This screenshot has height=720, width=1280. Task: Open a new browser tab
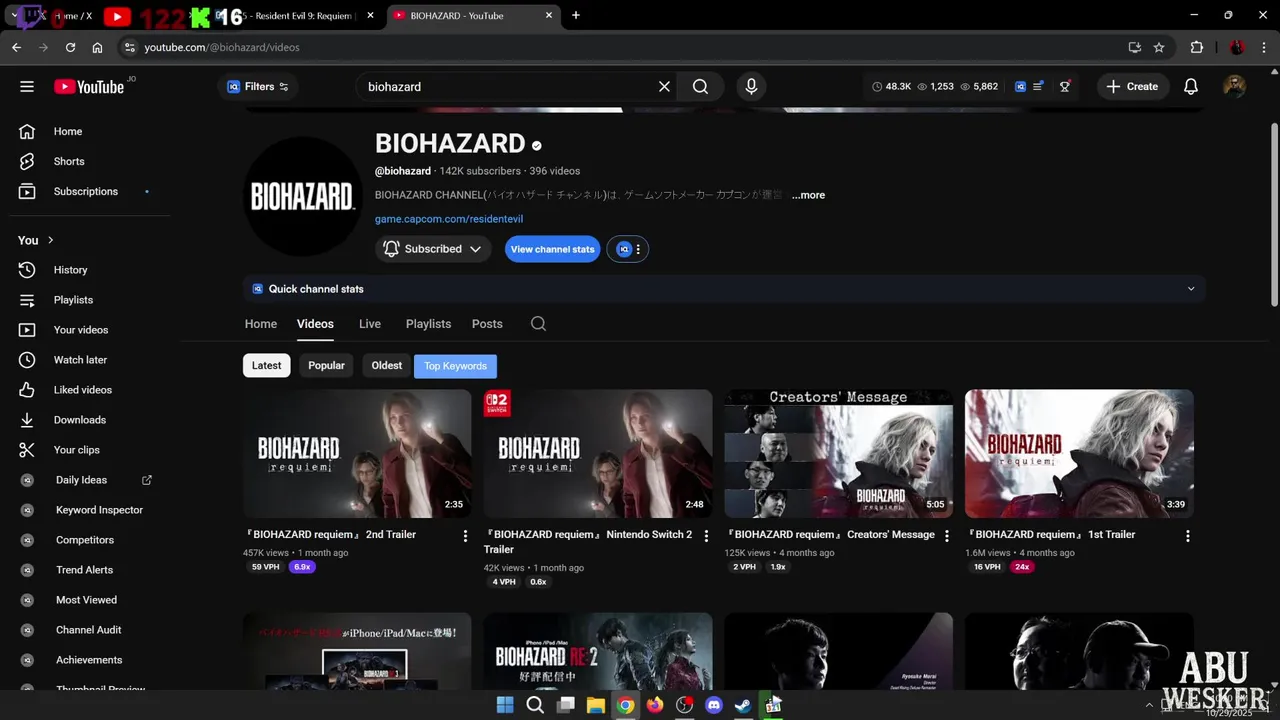[x=575, y=16]
